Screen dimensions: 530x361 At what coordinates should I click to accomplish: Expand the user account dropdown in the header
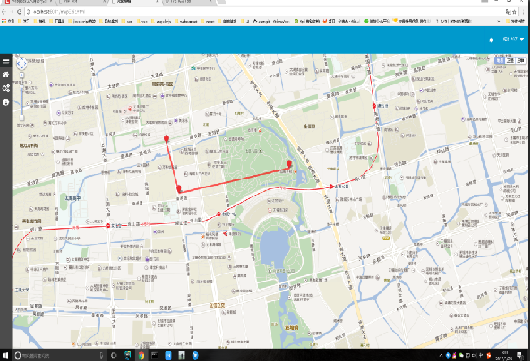513,39
